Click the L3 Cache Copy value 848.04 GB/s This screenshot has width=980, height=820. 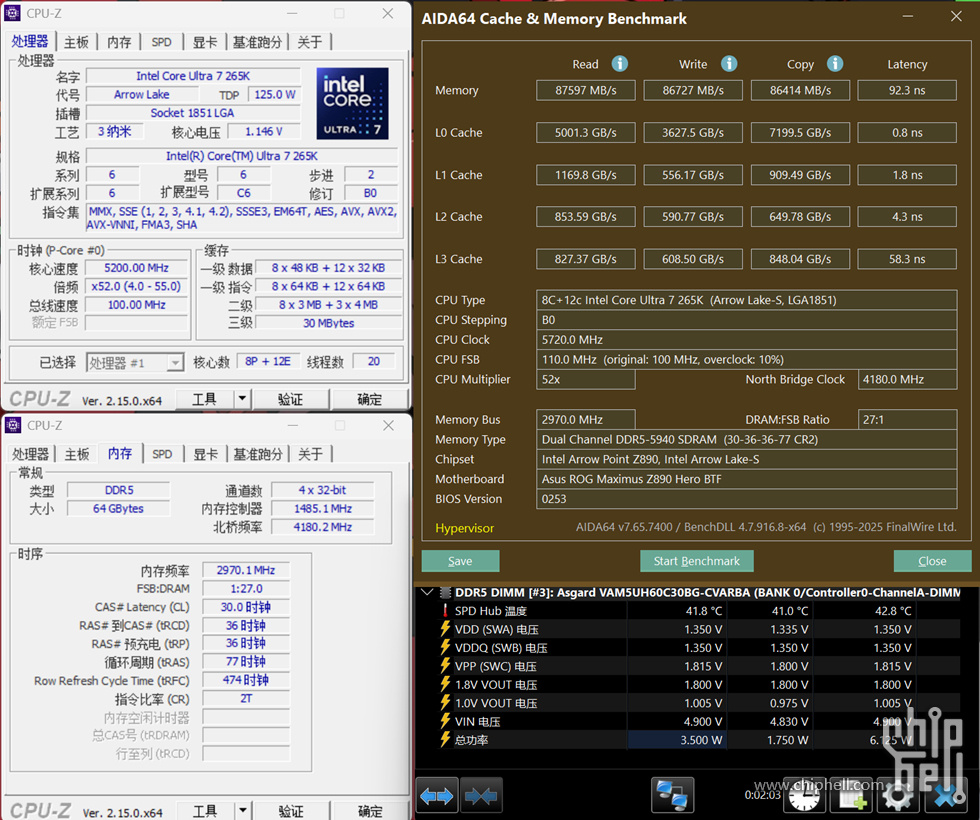point(800,259)
